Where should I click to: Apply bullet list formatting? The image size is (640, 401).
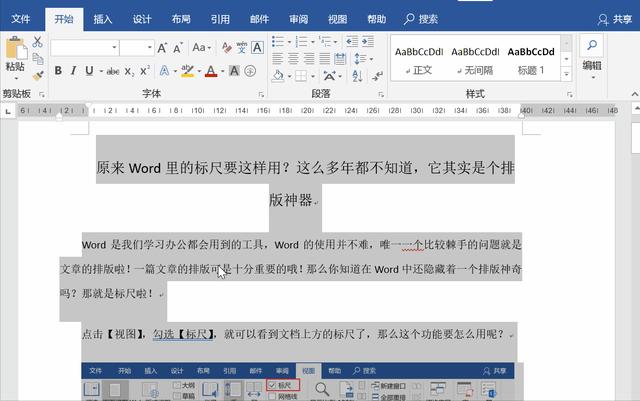click(278, 41)
